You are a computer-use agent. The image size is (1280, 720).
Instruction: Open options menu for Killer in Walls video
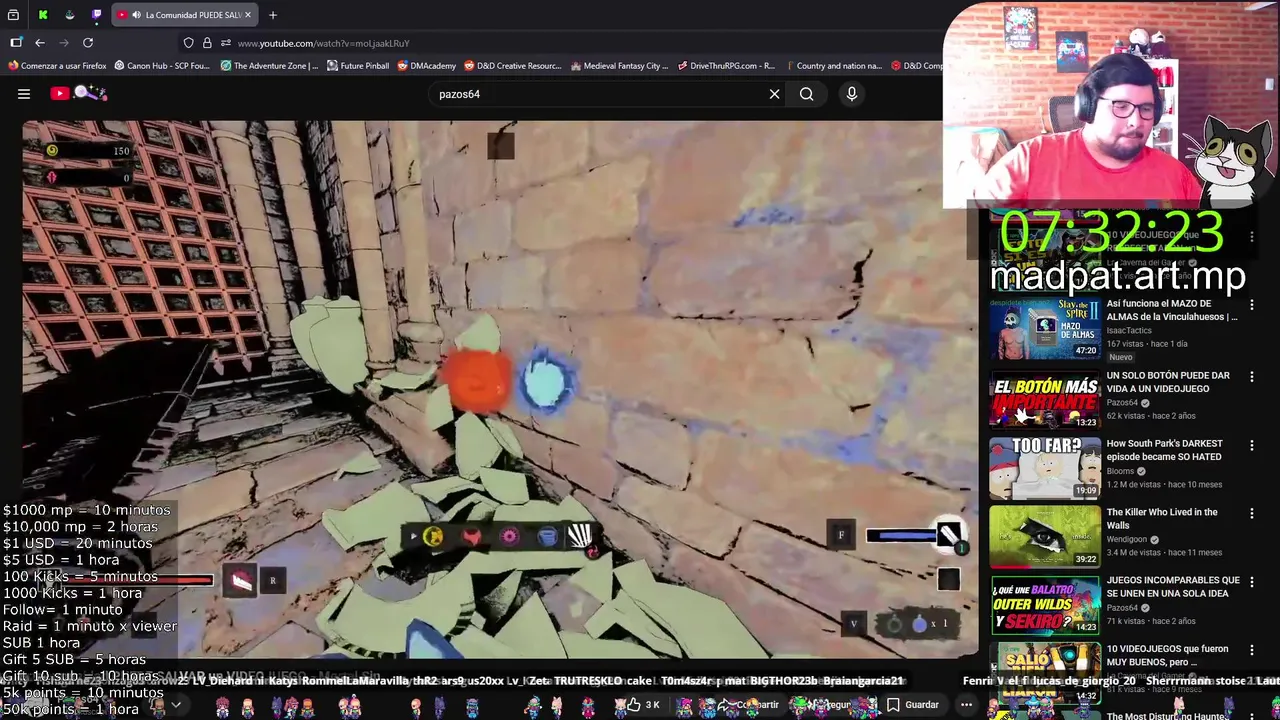(1251, 513)
